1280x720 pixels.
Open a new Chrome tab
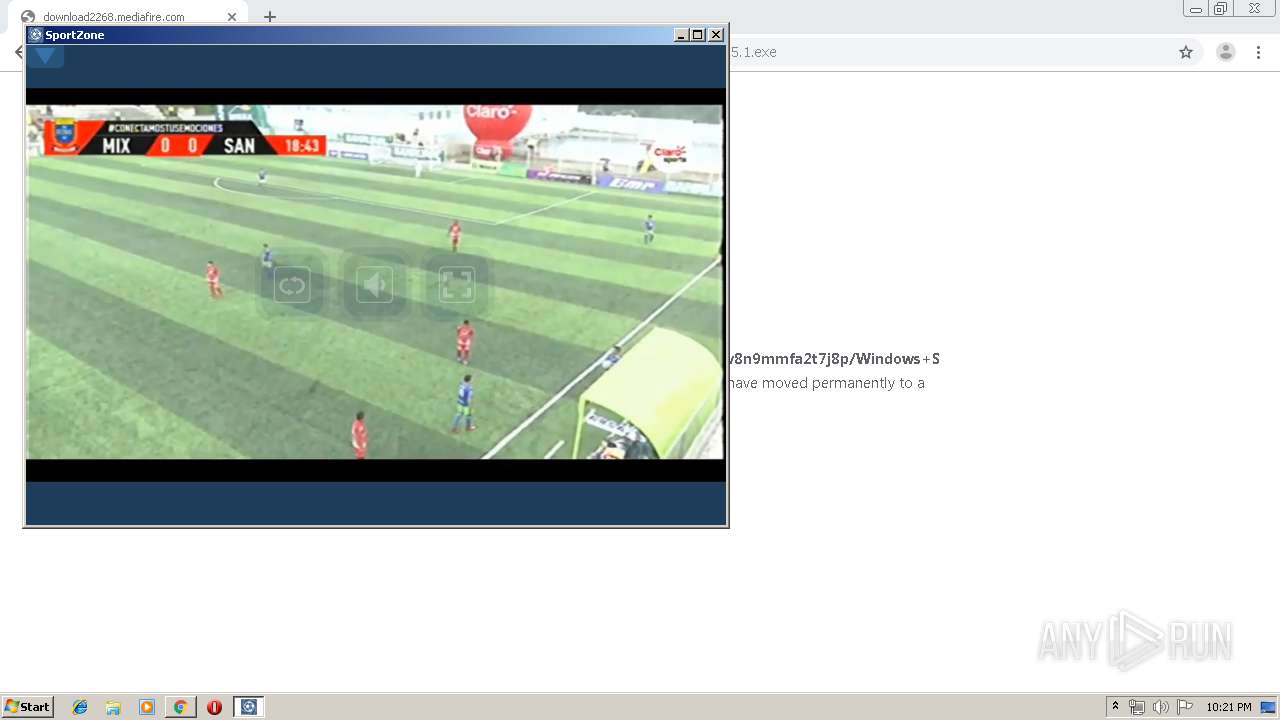(270, 17)
